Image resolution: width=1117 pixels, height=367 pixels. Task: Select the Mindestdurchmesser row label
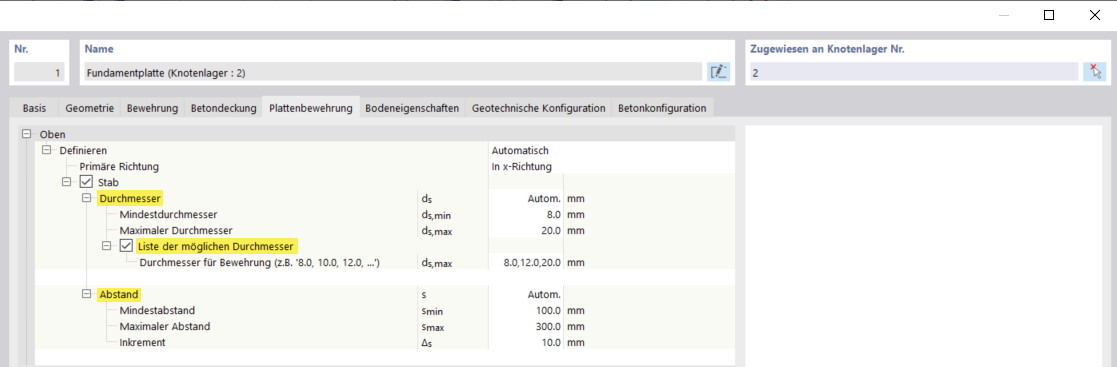168,214
